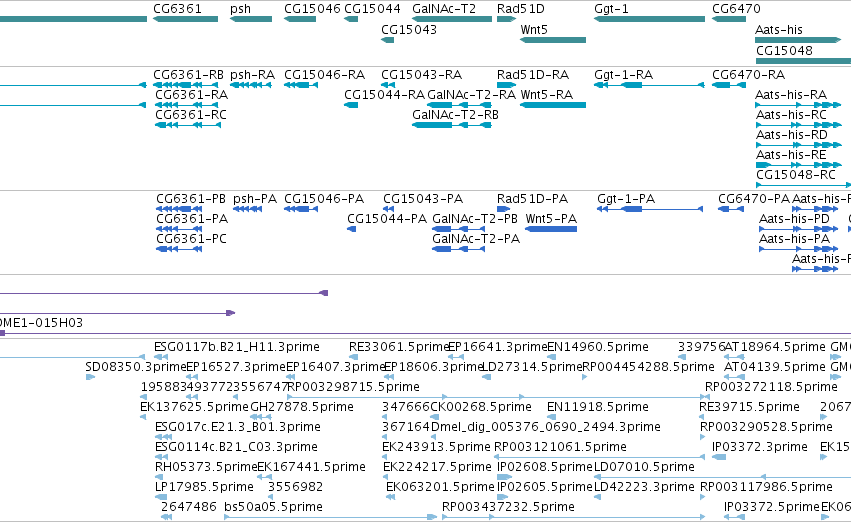This screenshot has width=851, height=522.
Task: Open the Rad51D-PA protein label
Action: coord(532,199)
